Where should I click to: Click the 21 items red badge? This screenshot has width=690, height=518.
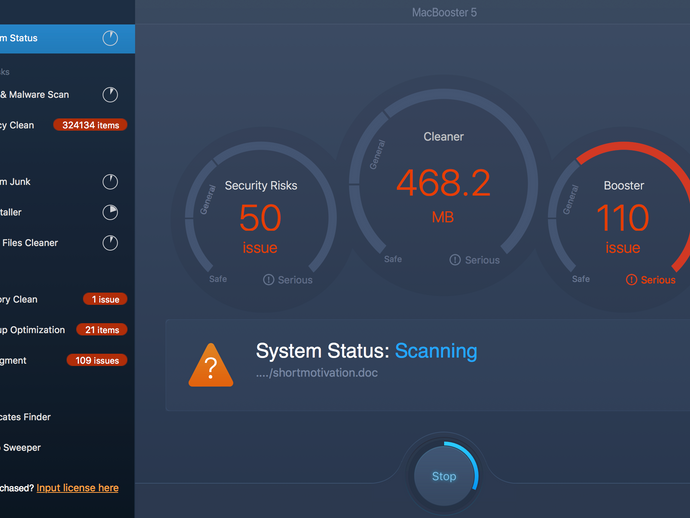pos(102,330)
